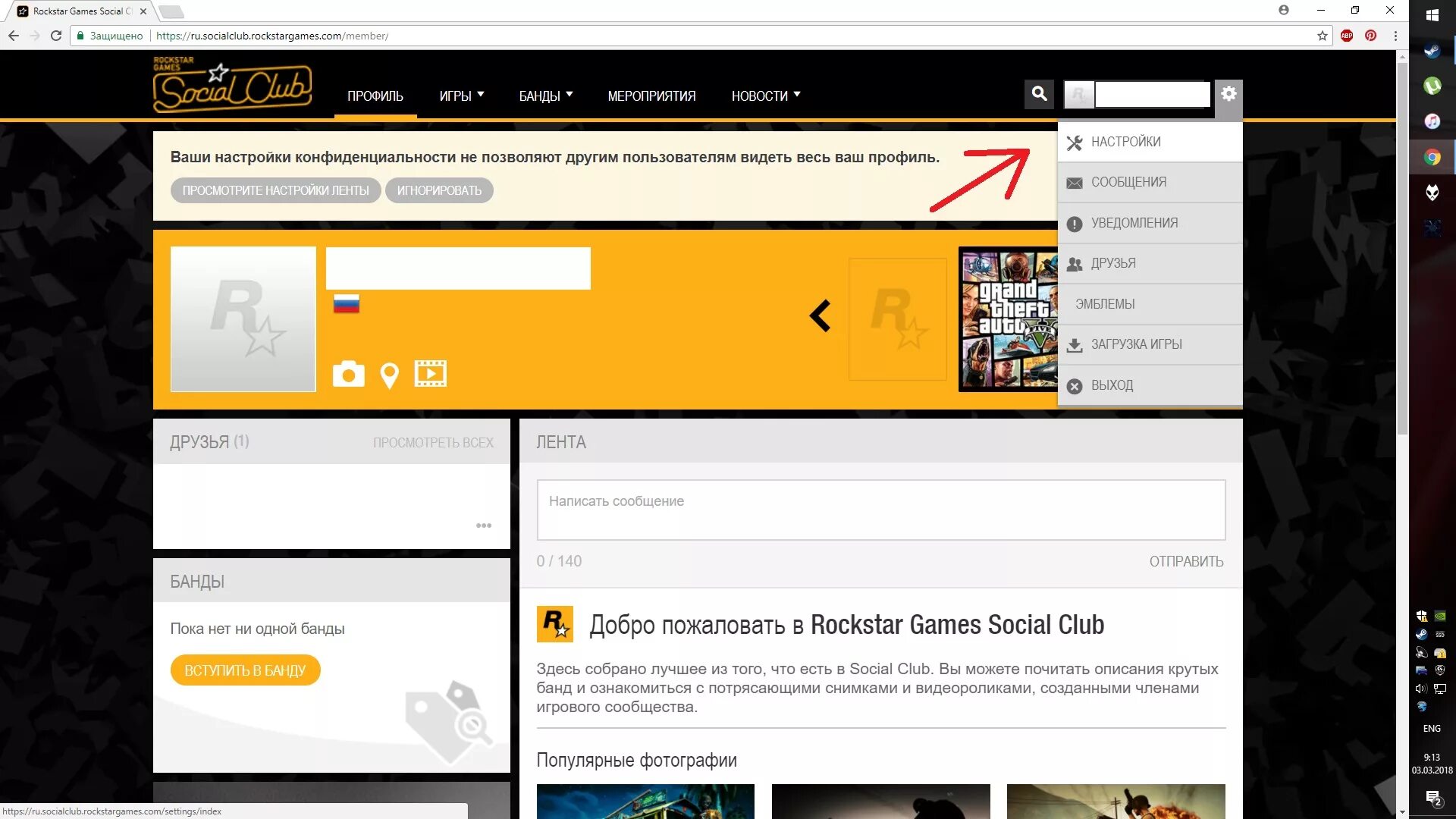The image size is (1456, 819).
Task: Click ПРОСМОТРЕТЬ ВСЕХ friends link
Action: 433,442
